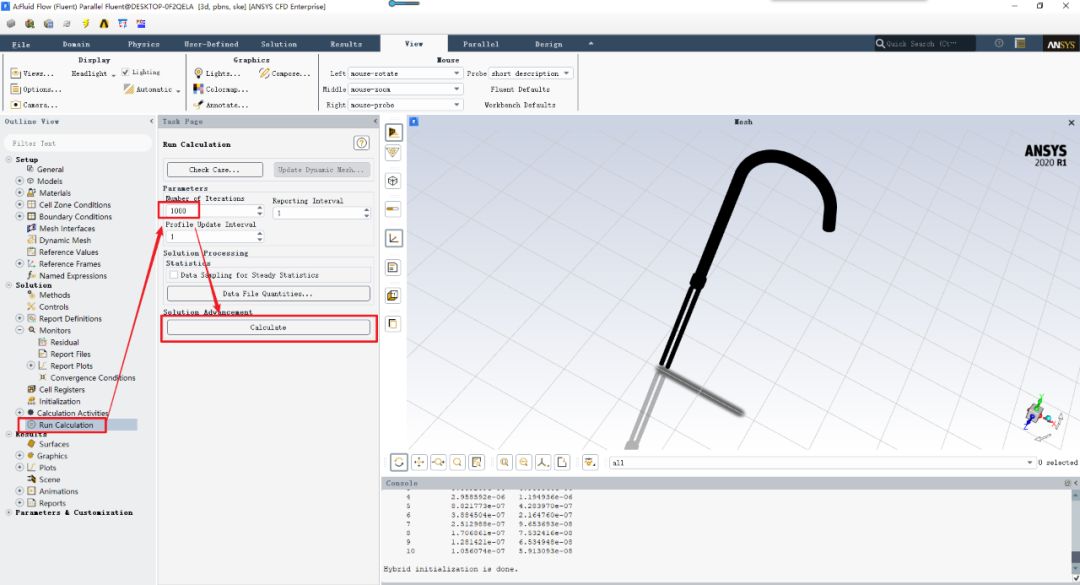Expand the Boundary Conditions node
Image resolution: width=1080 pixels, height=585 pixels.
click(x=19, y=216)
